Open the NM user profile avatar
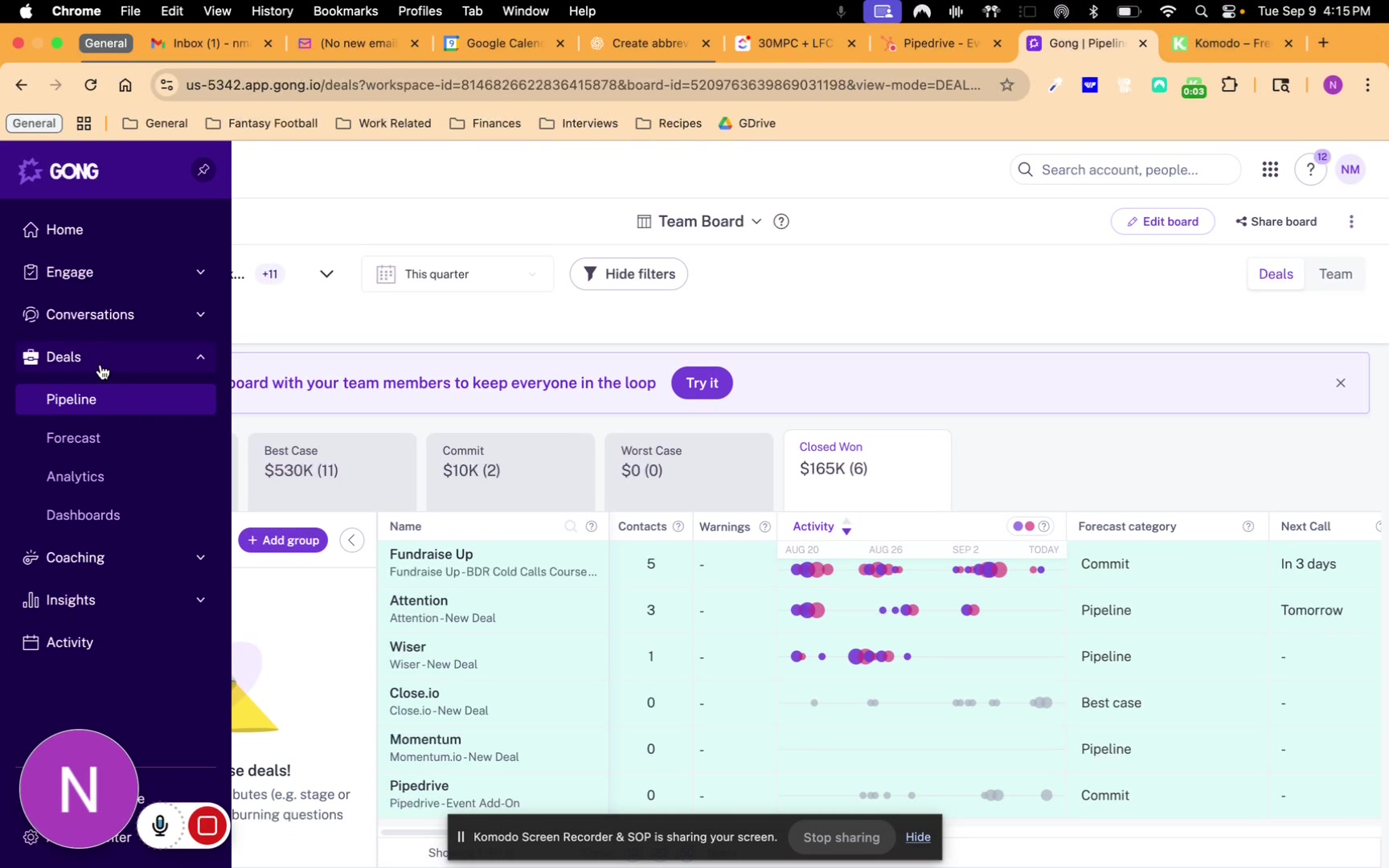 pos(1350,170)
